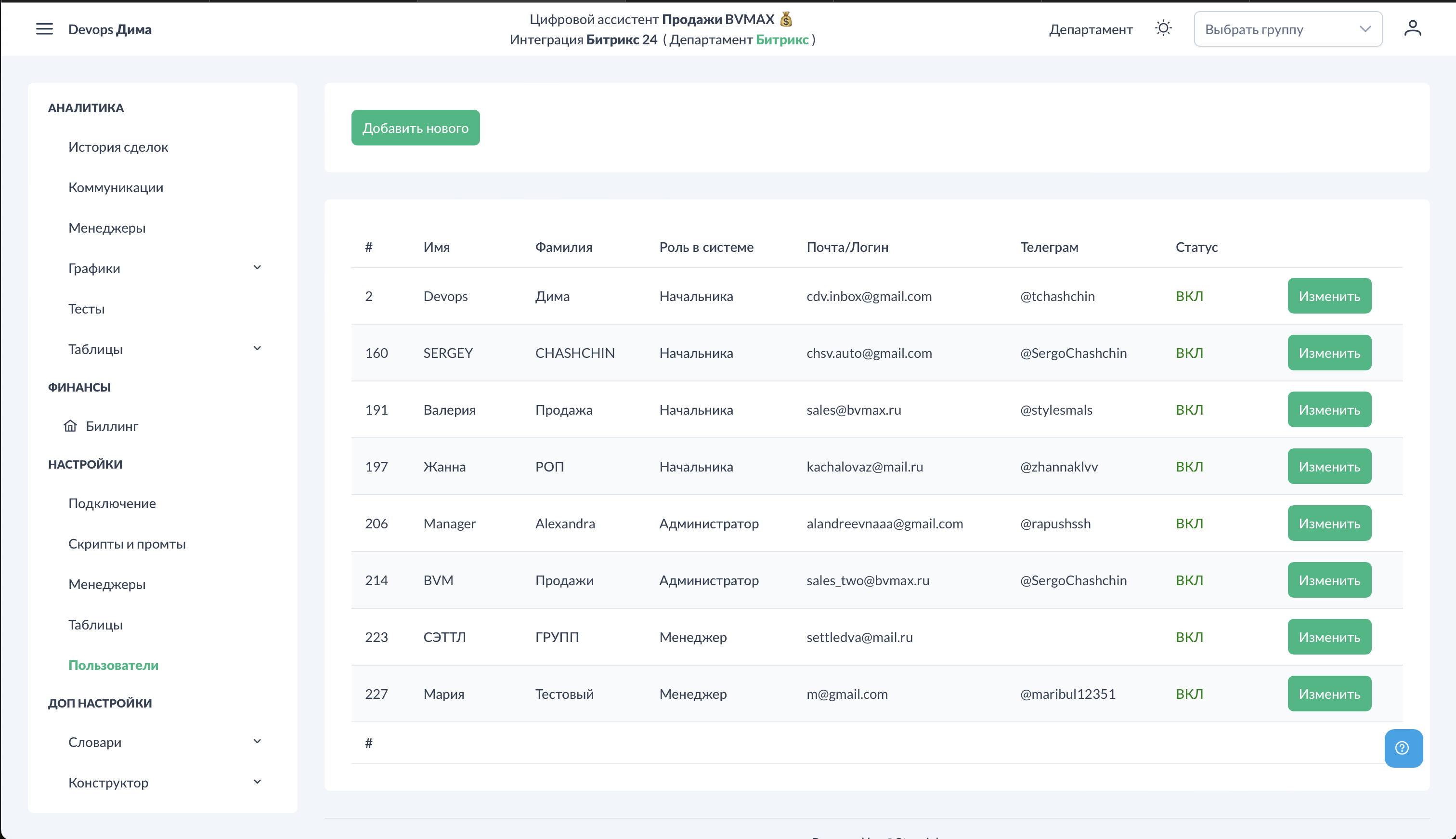Viewport: 1456px width, 839px height.
Task: Click the green Битрикс department link
Action: 781,39
